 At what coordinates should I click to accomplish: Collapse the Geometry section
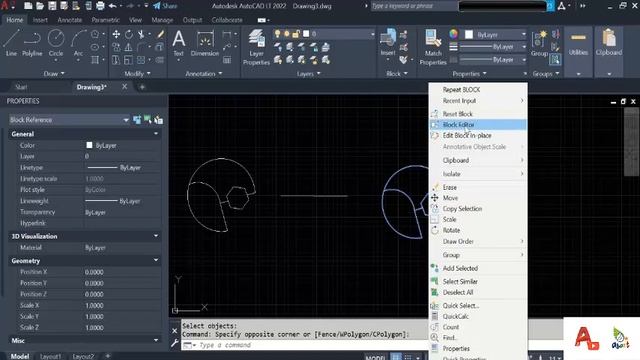pos(156,260)
